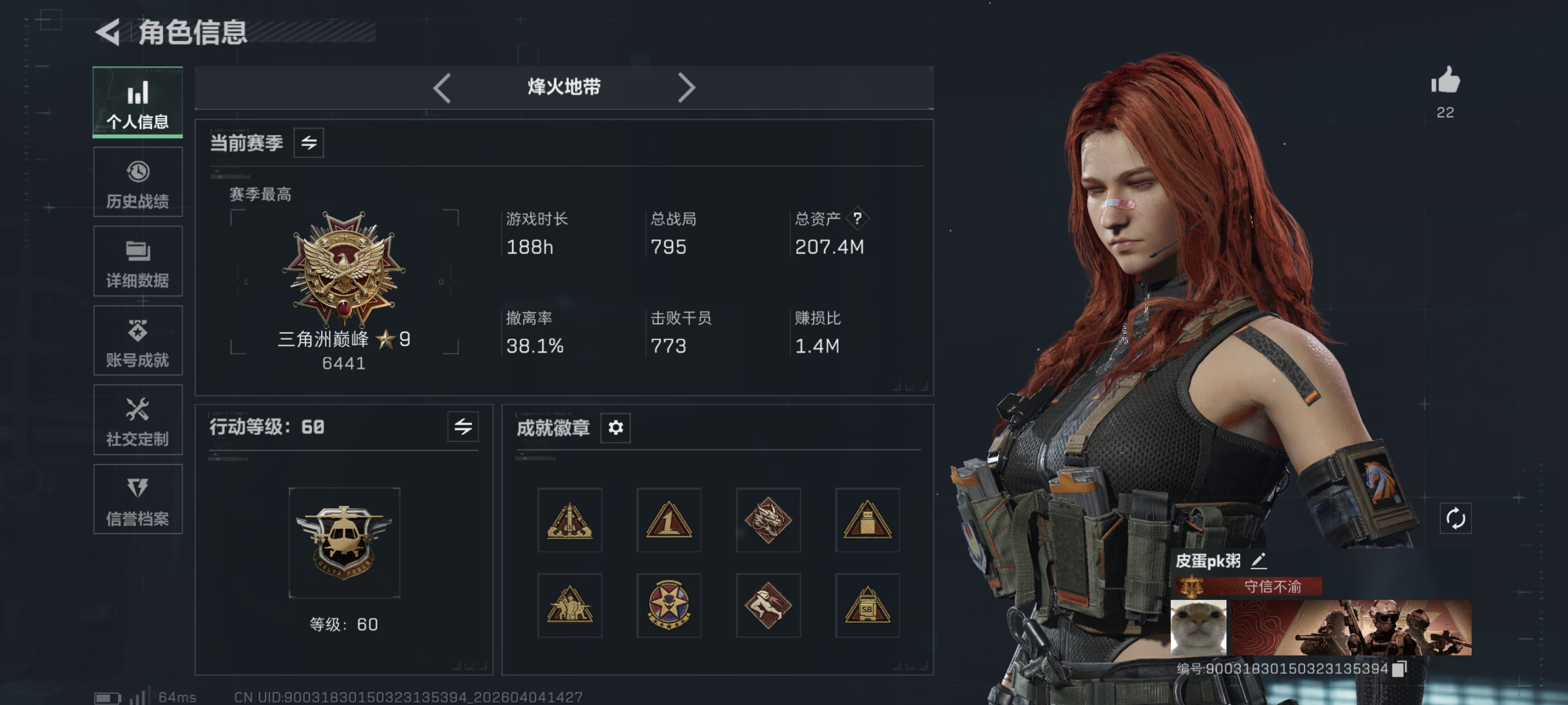Click the 总资产 question mark help icon
Viewport: 1568px width, 705px height.
point(857,218)
